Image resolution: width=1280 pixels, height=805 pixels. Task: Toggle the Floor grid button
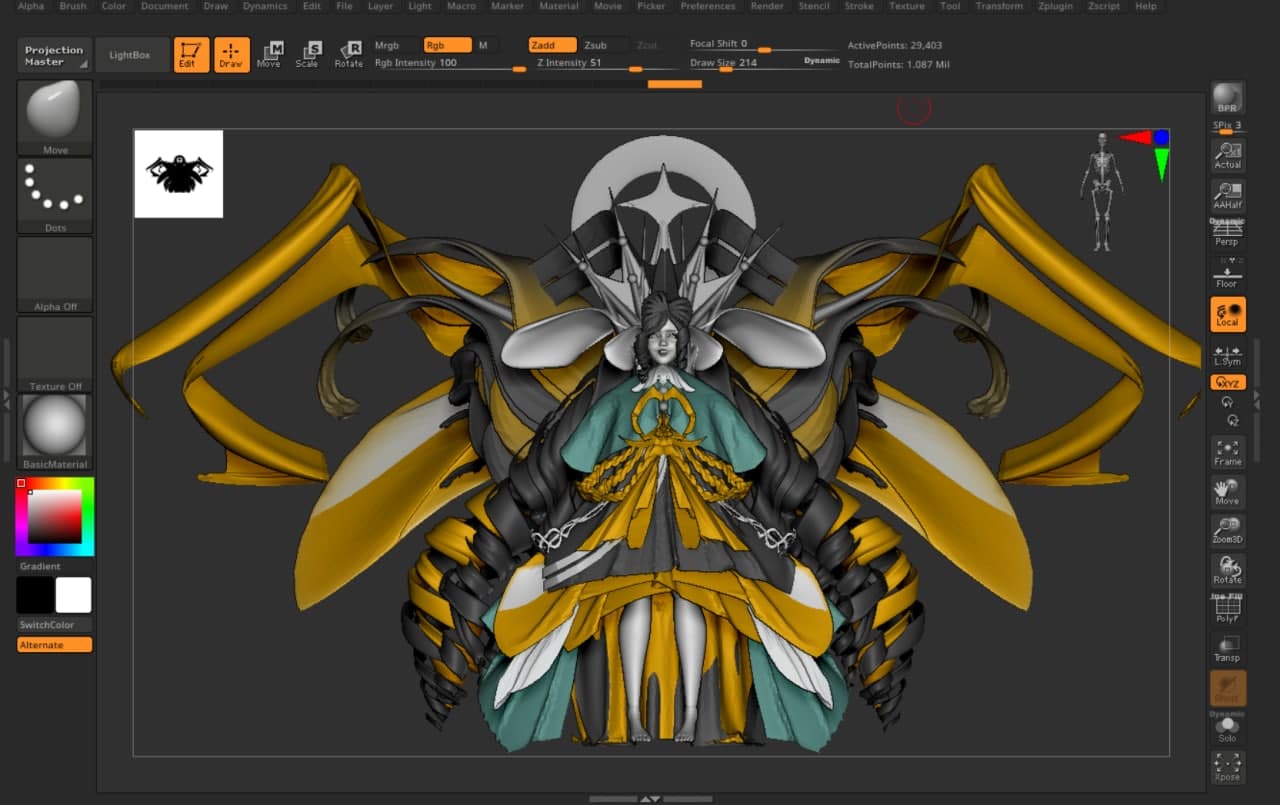click(x=1227, y=274)
